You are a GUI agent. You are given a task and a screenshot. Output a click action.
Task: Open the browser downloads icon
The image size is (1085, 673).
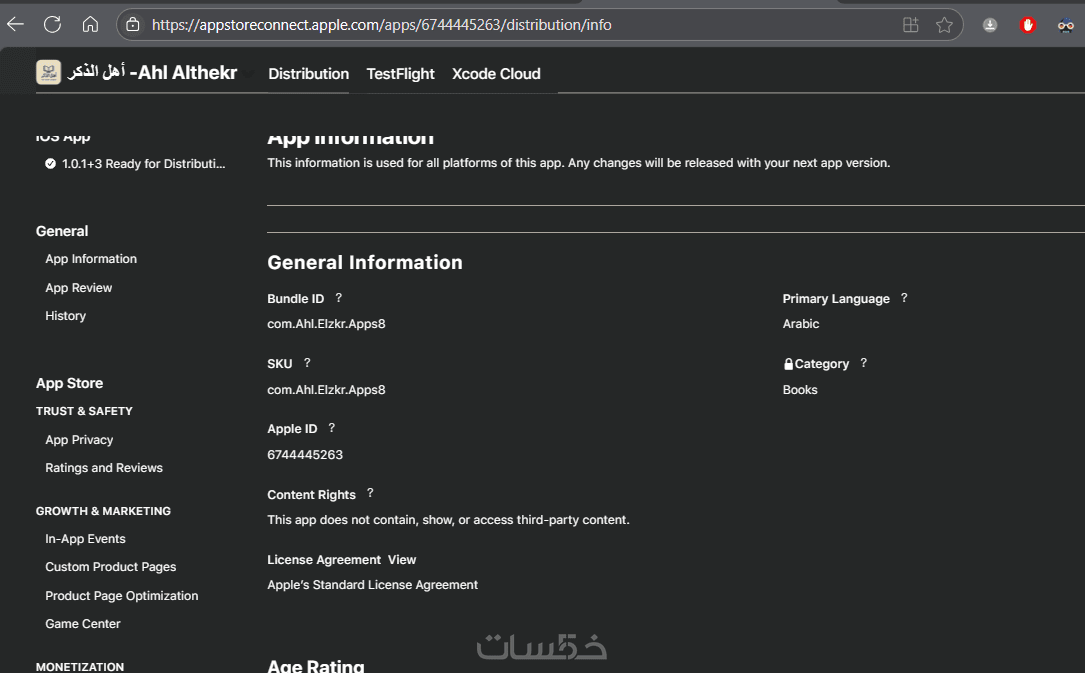990,25
